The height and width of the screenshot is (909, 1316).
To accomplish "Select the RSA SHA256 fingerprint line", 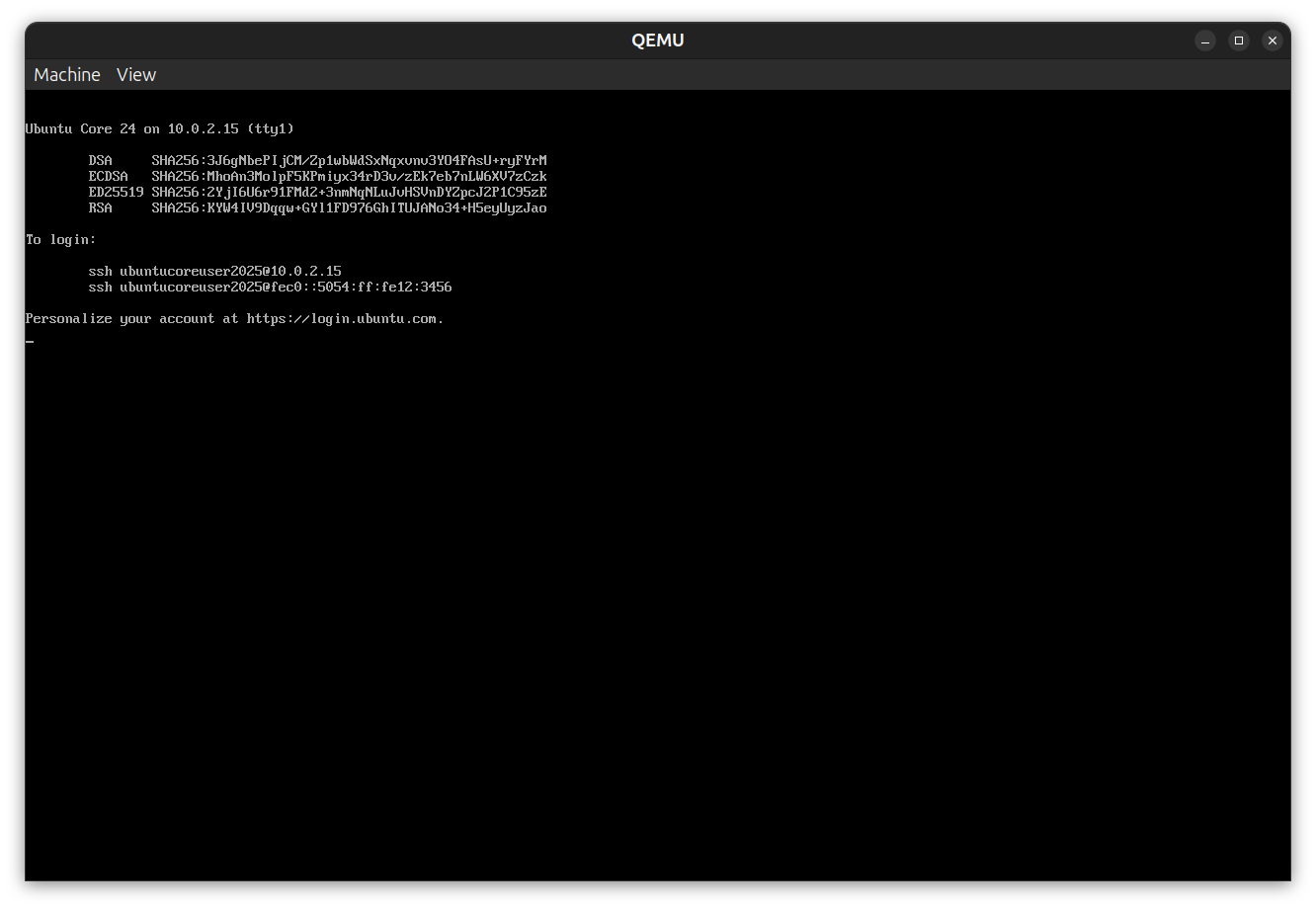I will [x=317, y=207].
